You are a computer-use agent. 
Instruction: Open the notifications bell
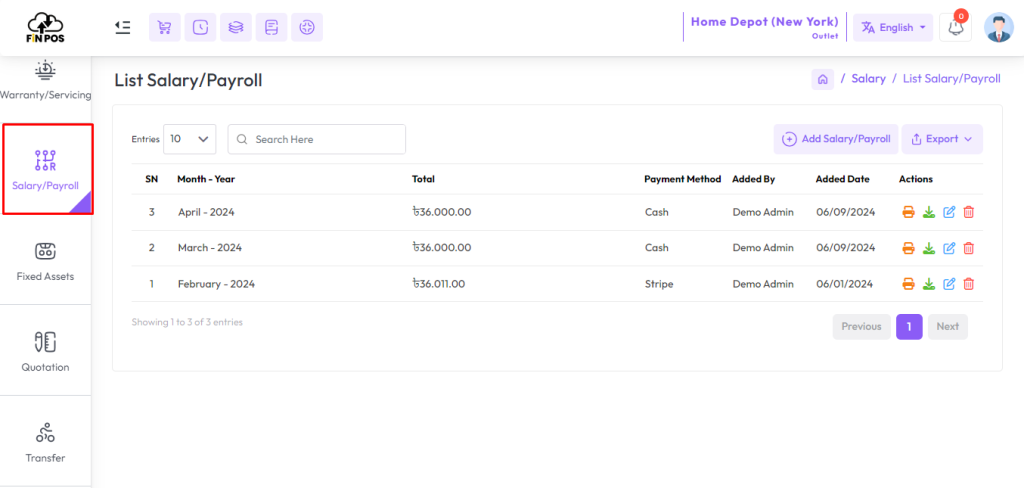click(x=955, y=27)
